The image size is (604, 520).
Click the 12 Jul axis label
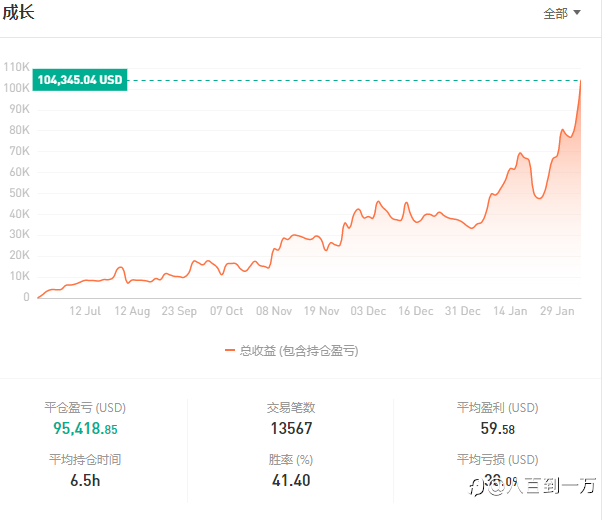85,311
